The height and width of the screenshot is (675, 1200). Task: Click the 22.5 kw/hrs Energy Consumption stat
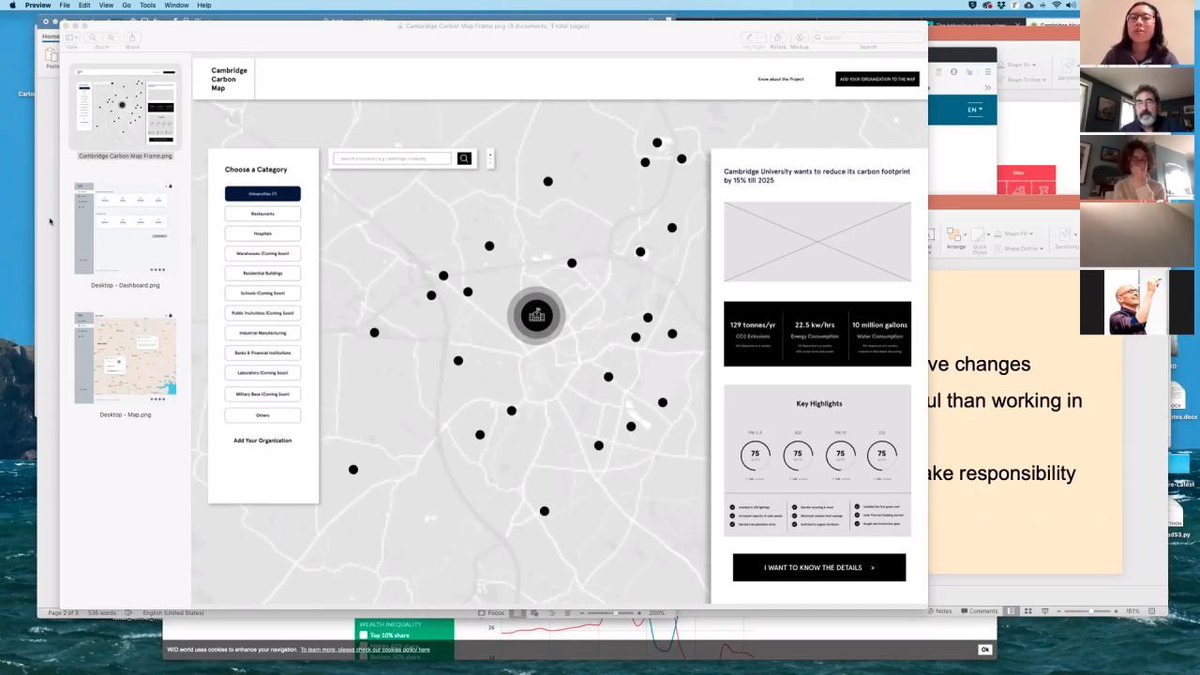tap(817, 333)
